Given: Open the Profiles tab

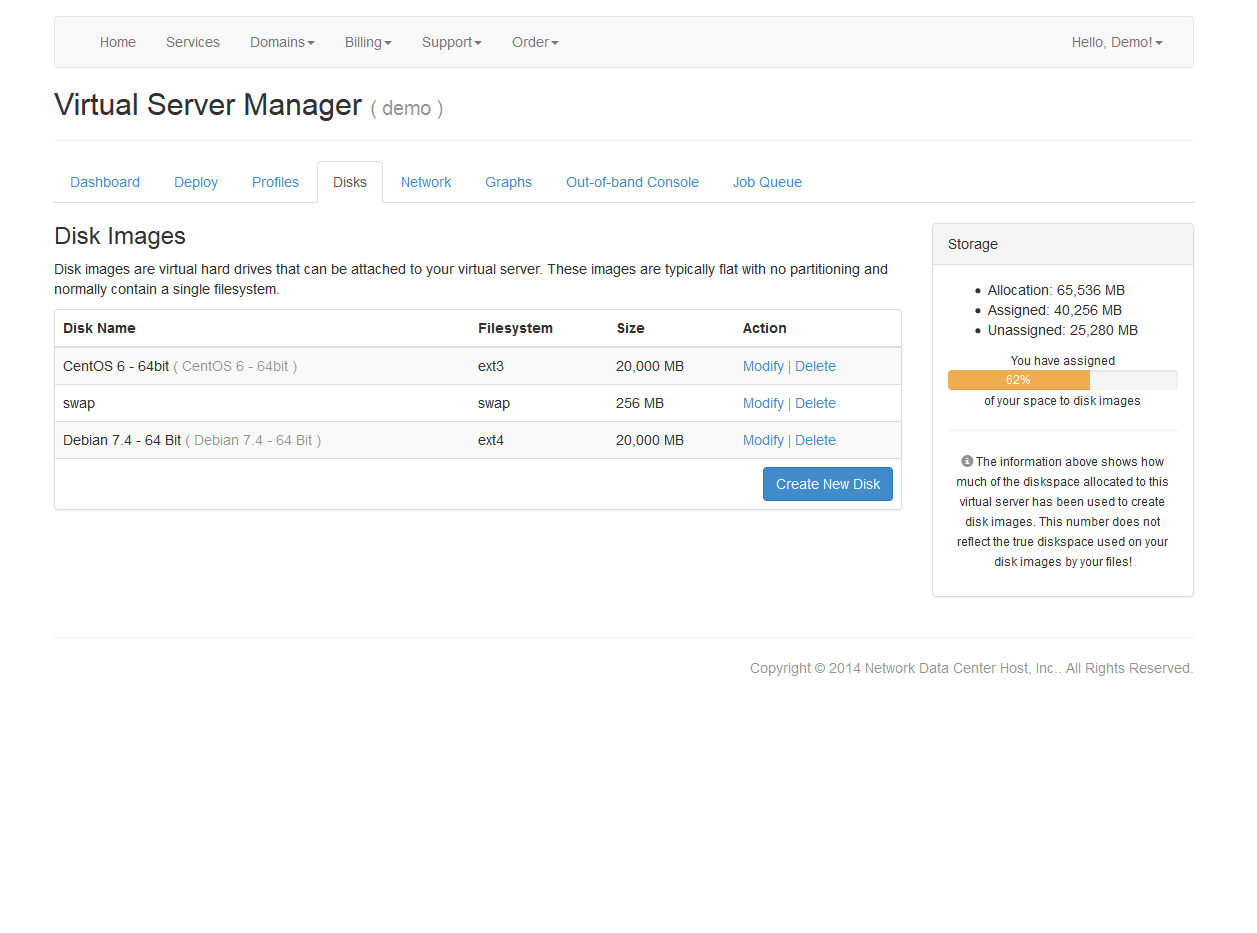Looking at the screenshot, I should click(275, 182).
